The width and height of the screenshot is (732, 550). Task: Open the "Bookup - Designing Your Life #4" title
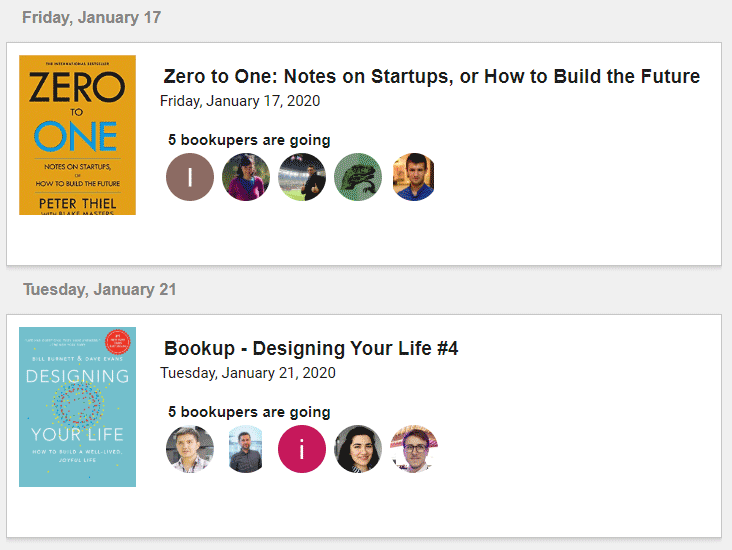[311, 349]
